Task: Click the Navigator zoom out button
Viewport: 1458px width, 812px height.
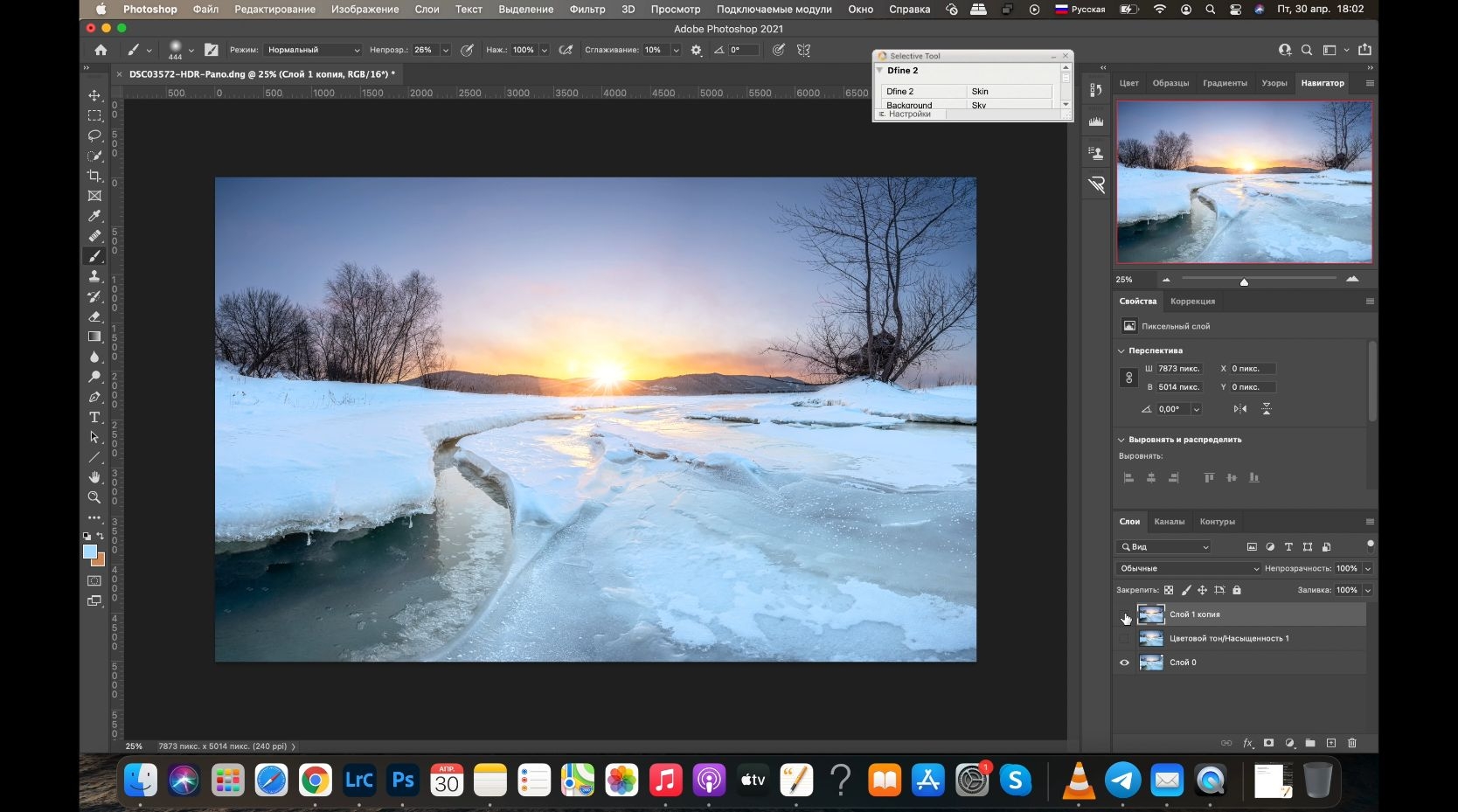Action: [x=1165, y=280]
